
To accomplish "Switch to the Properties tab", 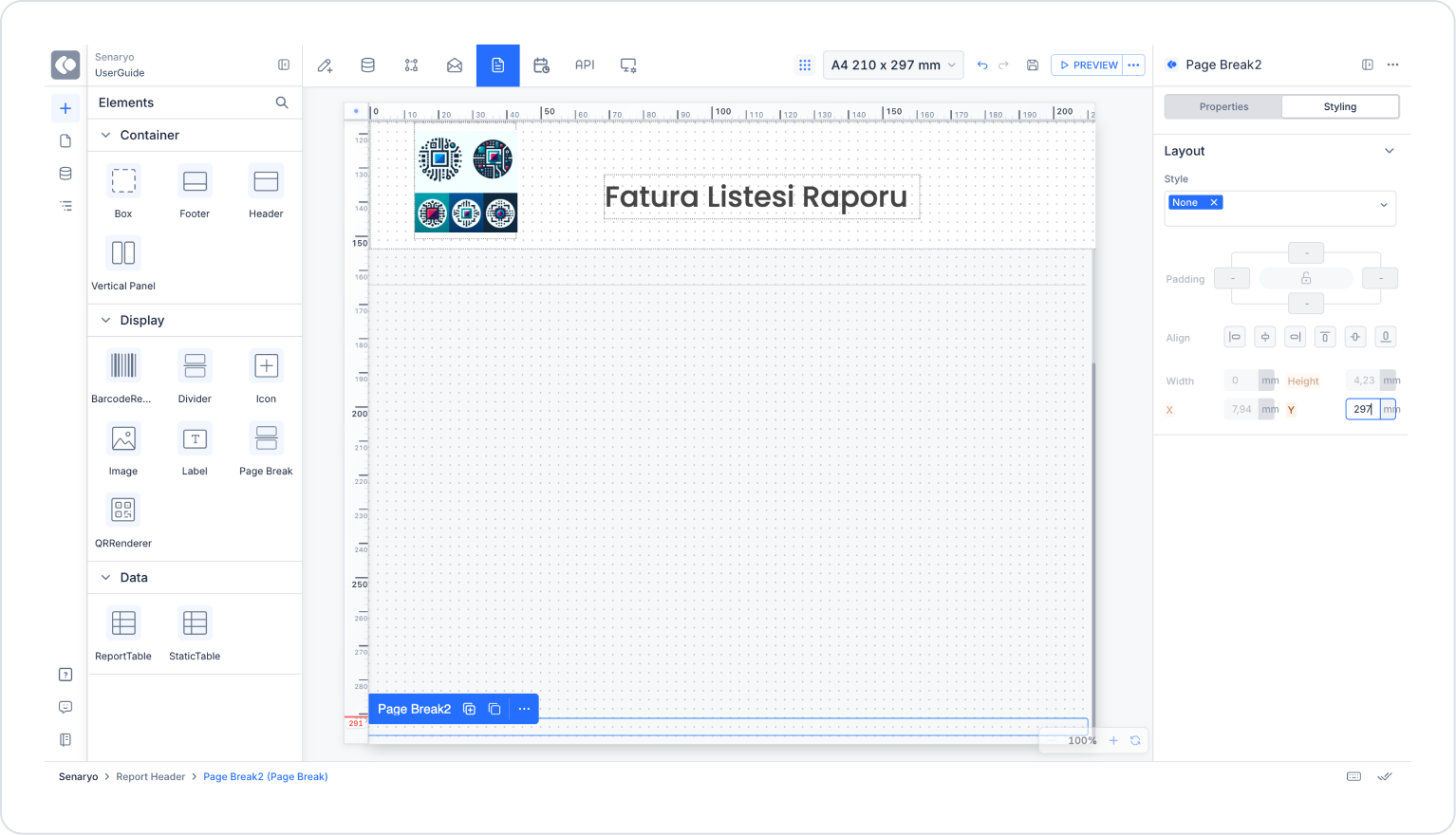I will (1223, 107).
